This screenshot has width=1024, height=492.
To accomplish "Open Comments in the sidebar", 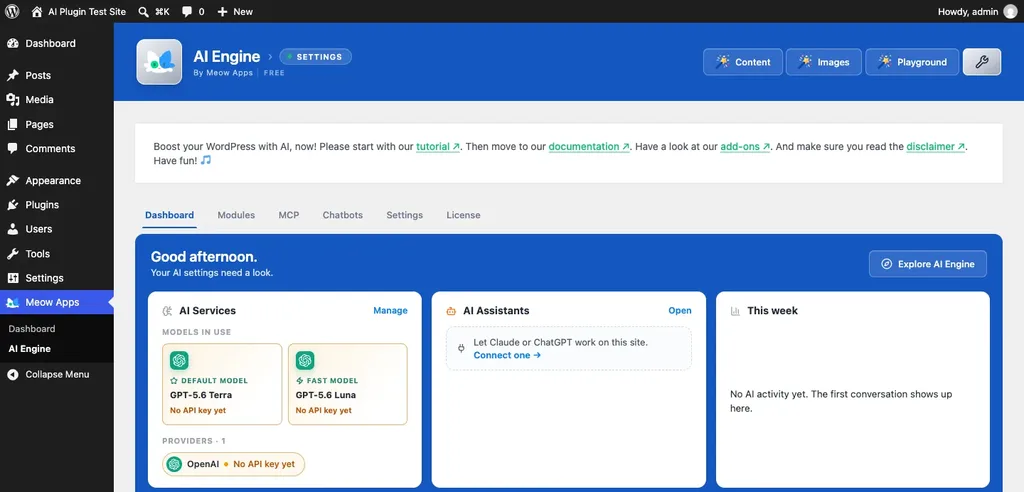I will click(57, 148).
